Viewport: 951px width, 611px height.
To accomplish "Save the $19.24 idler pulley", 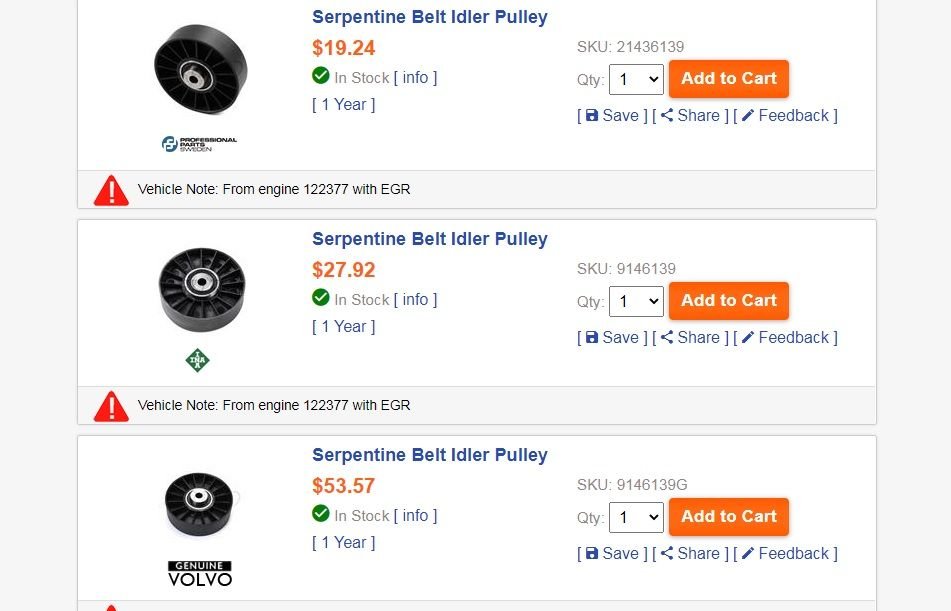I will (x=612, y=116).
